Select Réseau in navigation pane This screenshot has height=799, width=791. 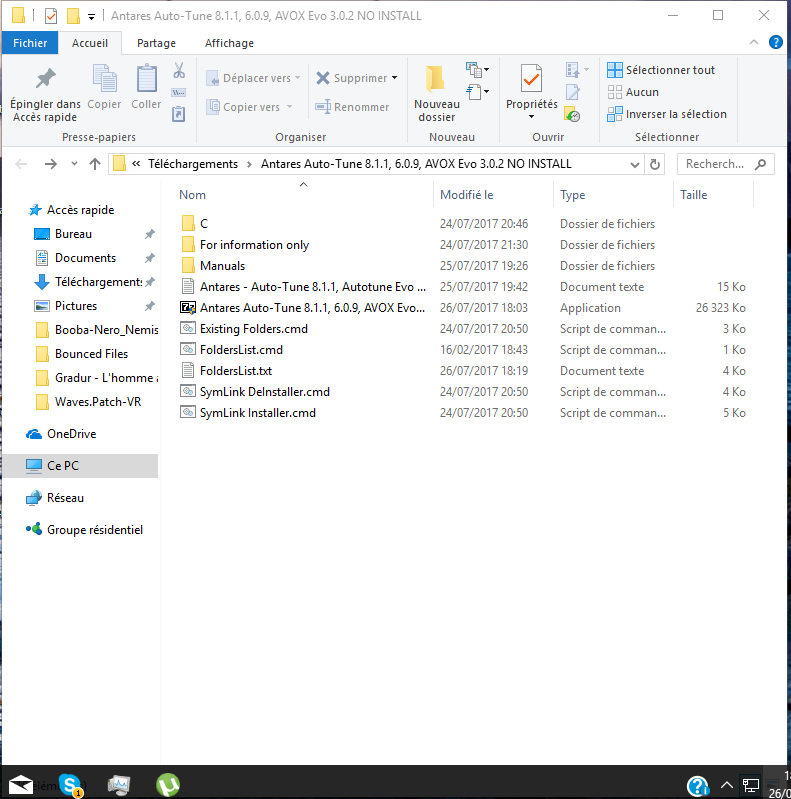tap(65, 497)
